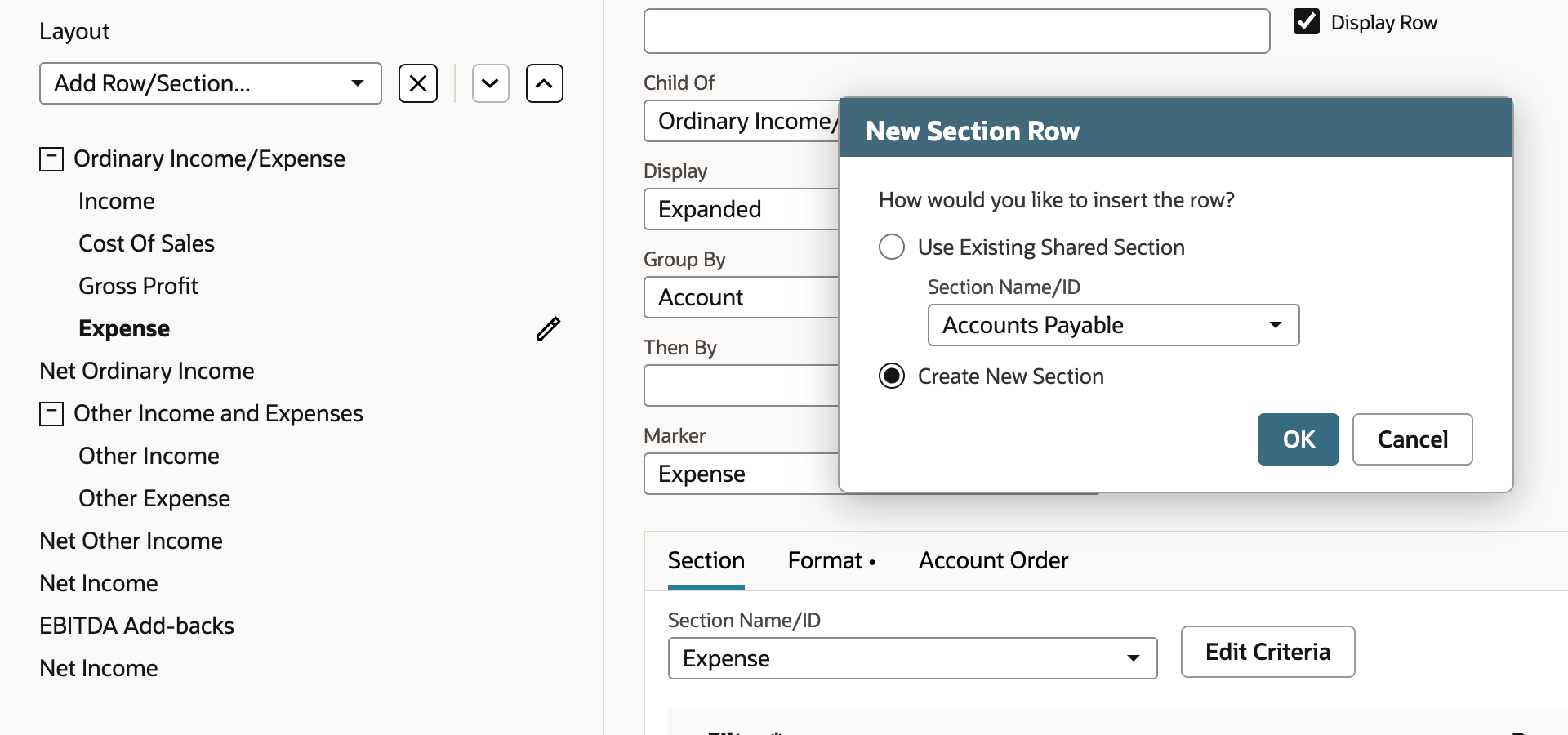1568x735 pixels.
Task: Click the Edit Criteria button
Action: tap(1268, 652)
